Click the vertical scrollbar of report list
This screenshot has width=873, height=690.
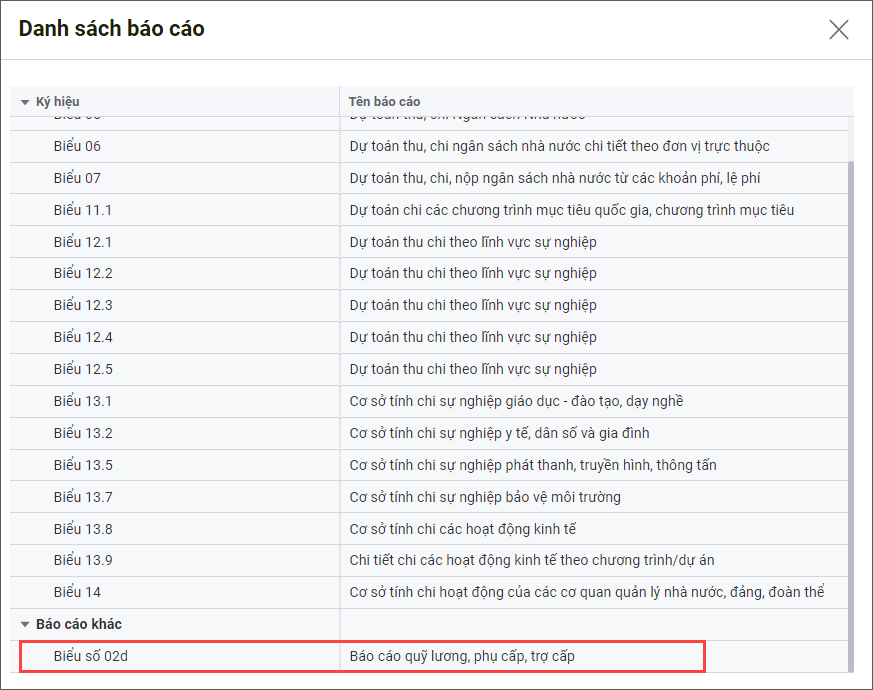click(x=851, y=400)
